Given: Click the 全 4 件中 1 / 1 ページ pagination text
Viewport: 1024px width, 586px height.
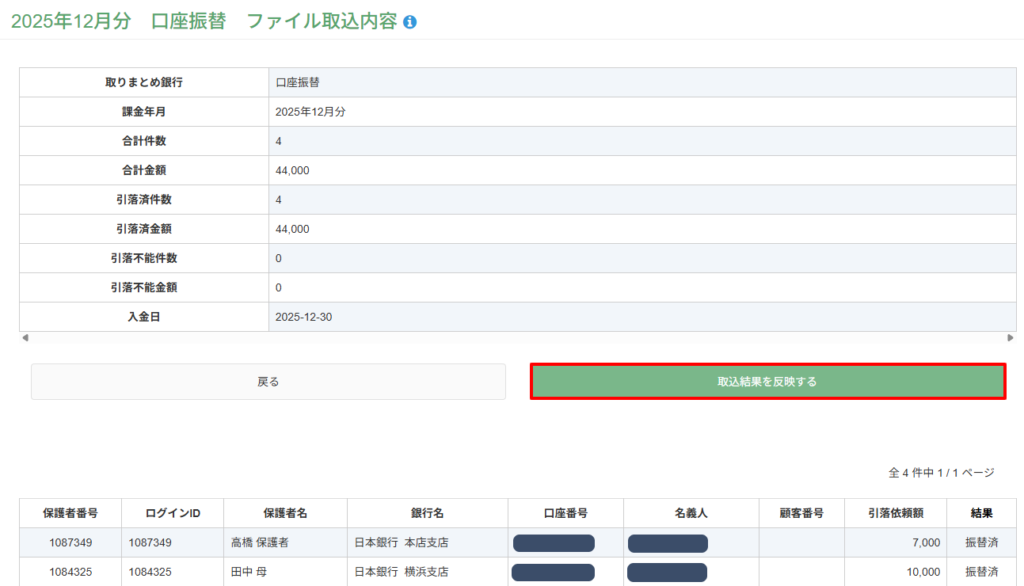Looking at the screenshot, I should pyautogui.click(x=941, y=472).
